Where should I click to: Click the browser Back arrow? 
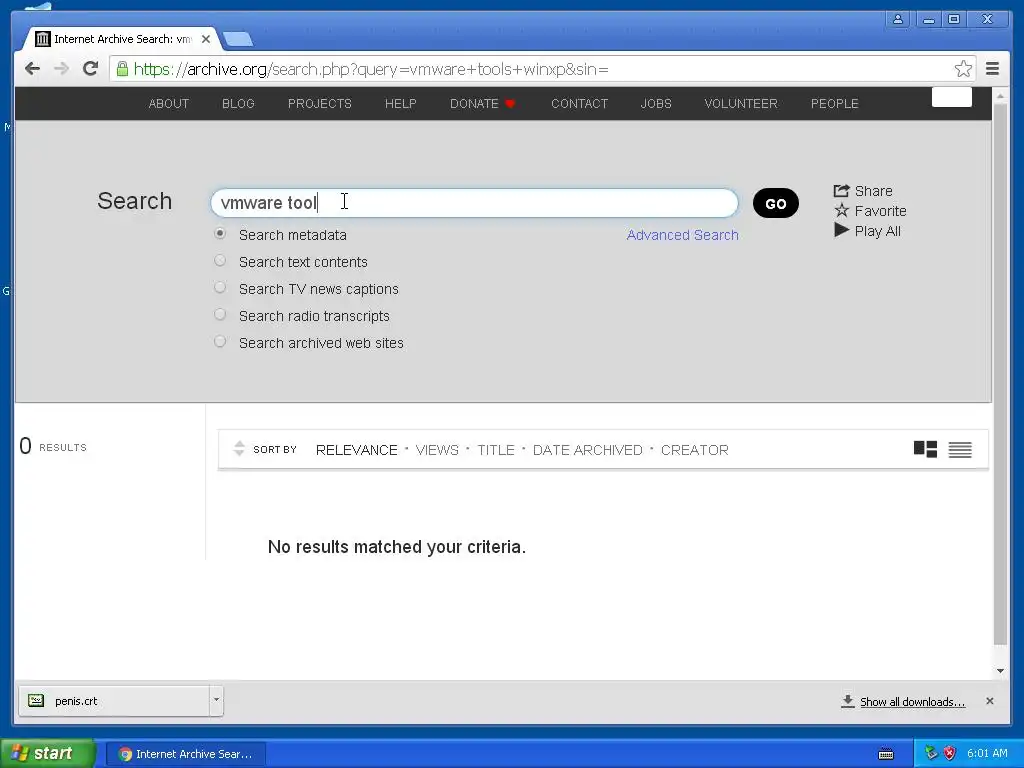point(32,69)
